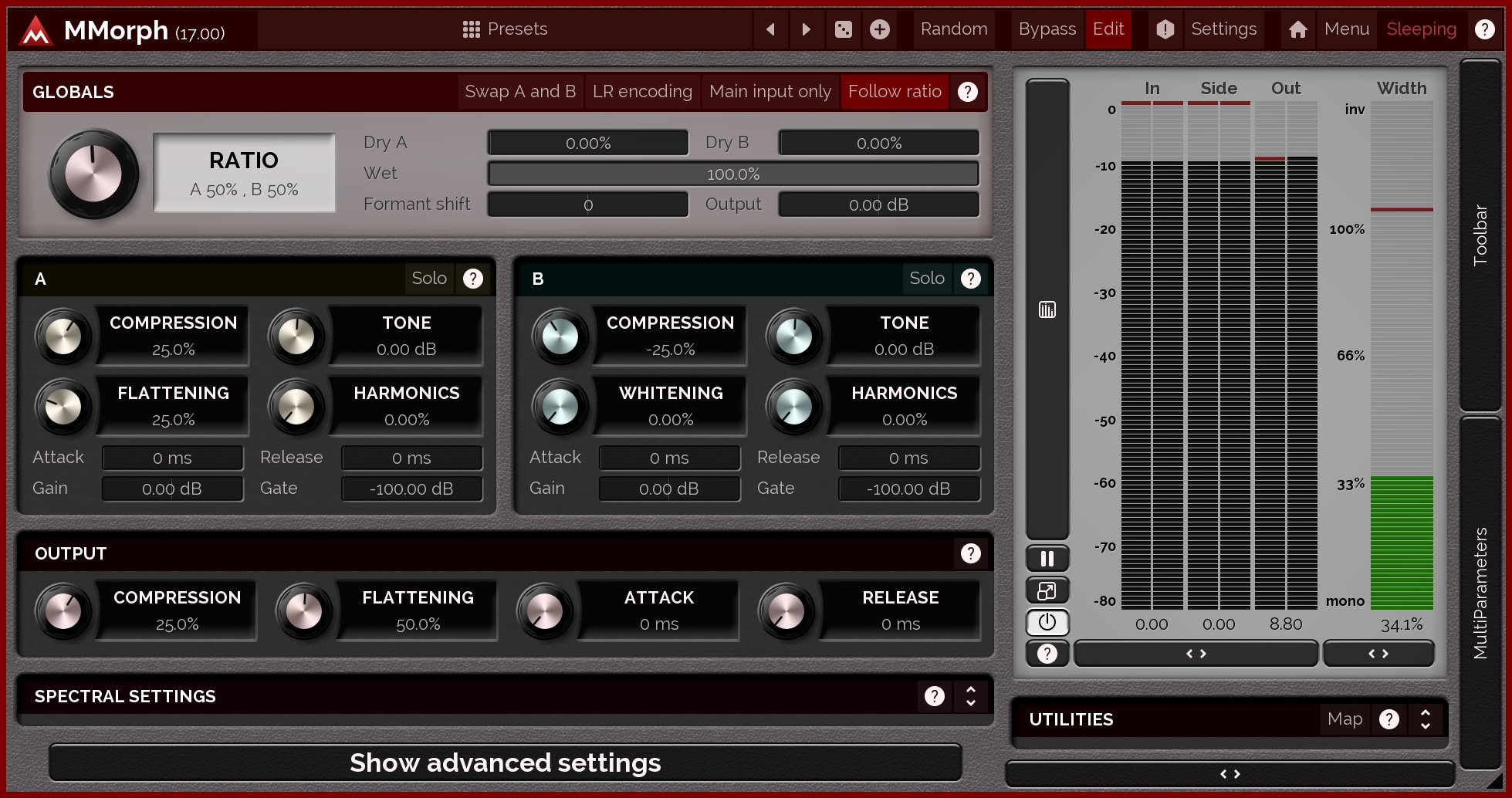Click the add preset plus icon
This screenshot has width=1512, height=798.
879,29
